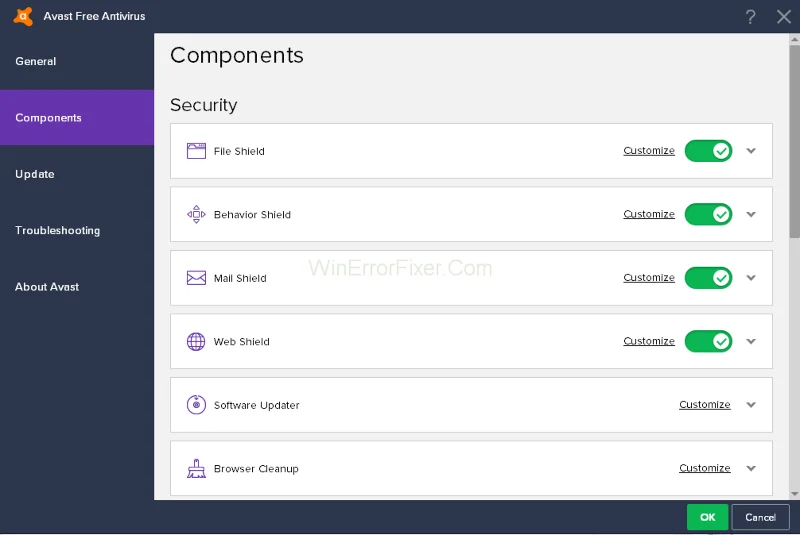Disable the File Shield toggle
The image size is (800, 535).
pos(708,151)
